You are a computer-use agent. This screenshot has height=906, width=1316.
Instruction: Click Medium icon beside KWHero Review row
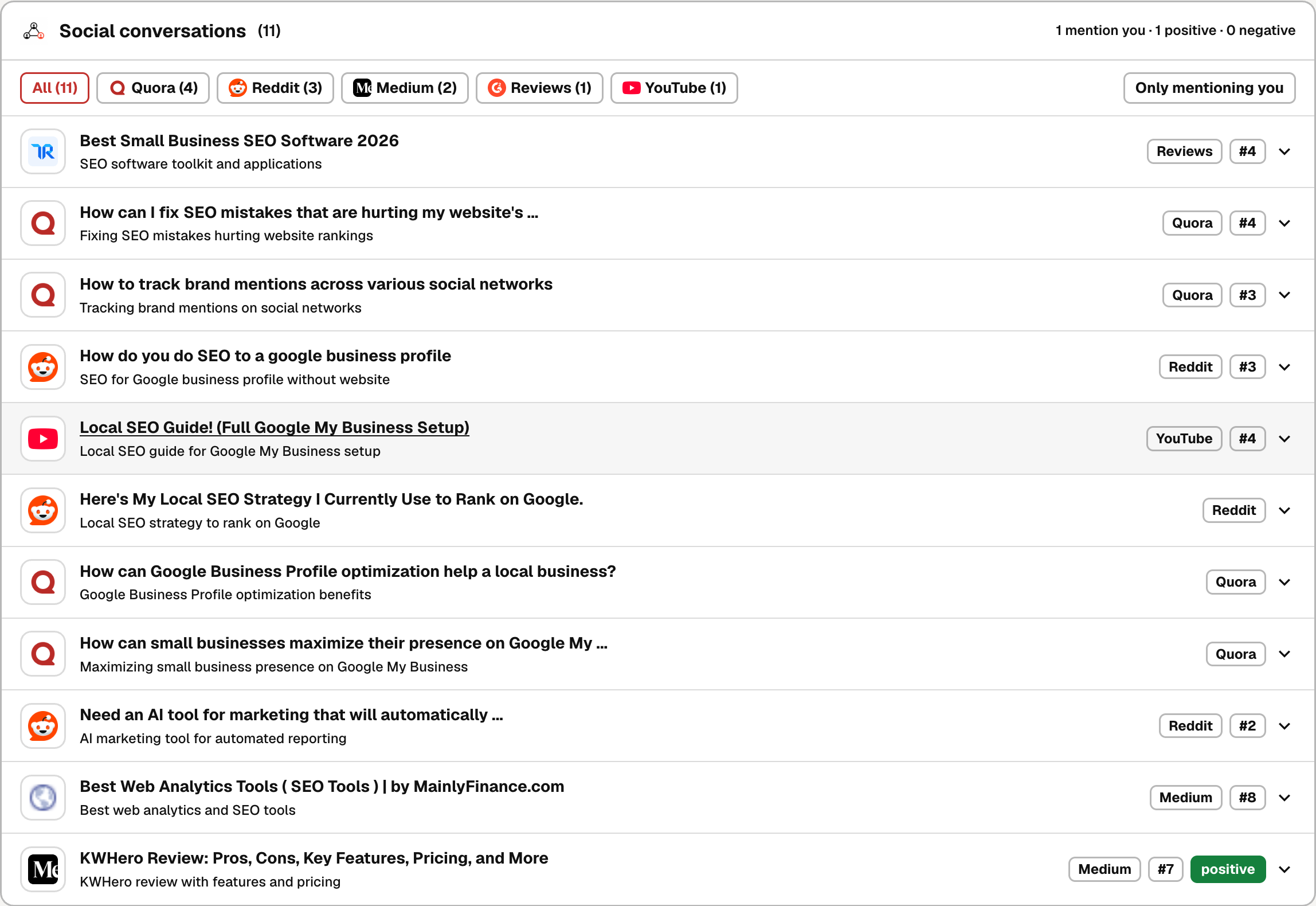(43, 869)
